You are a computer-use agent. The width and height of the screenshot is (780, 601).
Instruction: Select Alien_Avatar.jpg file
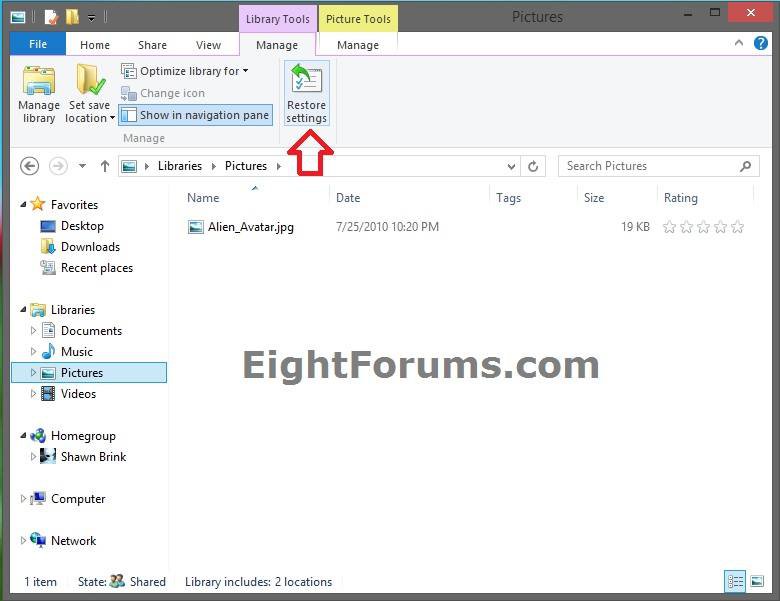pos(250,227)
